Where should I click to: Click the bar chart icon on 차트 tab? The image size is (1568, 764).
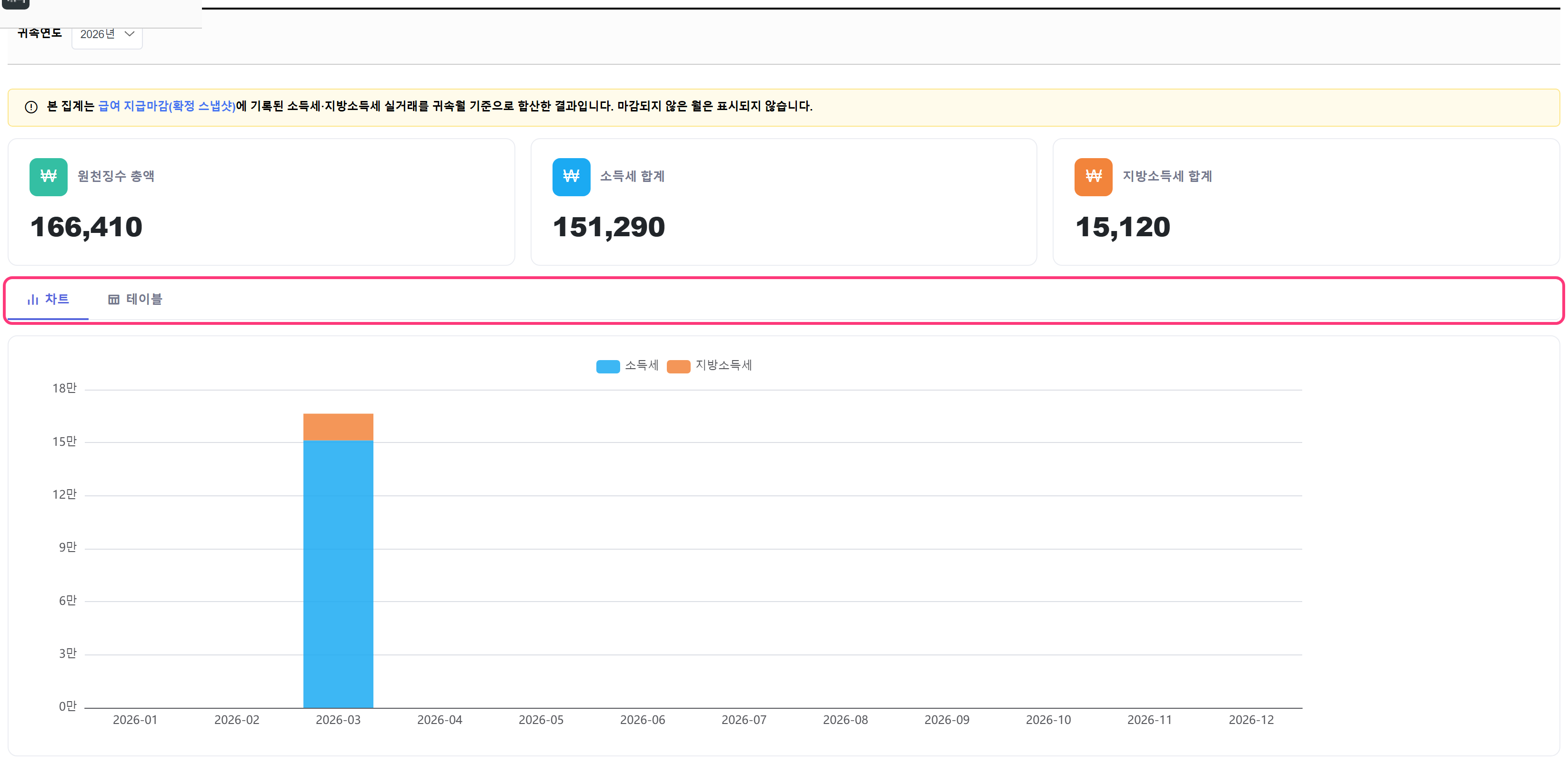(x=33, y=300)
